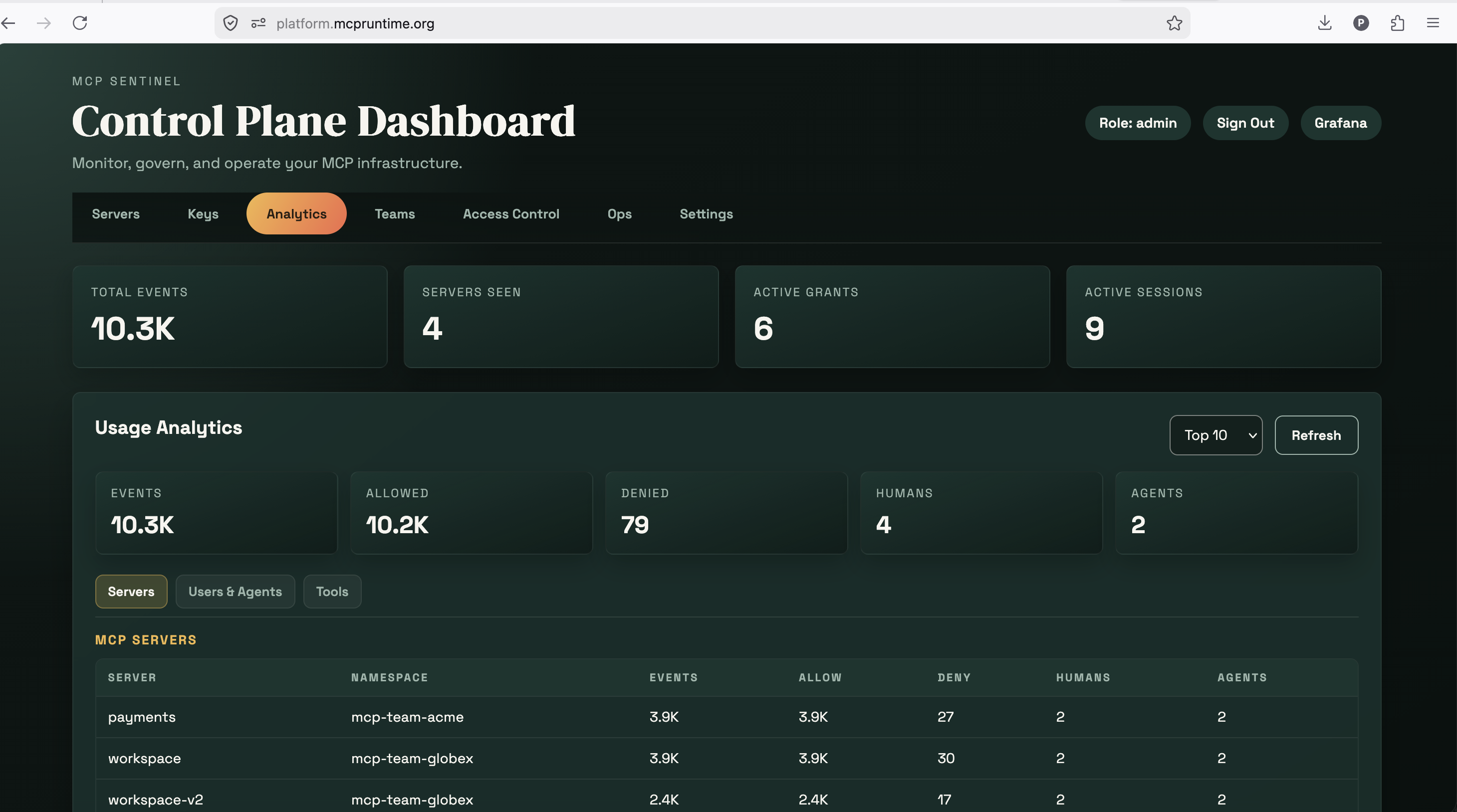Click the MCP SENTINEL label
Image resolution: width=1457 pixels, height=812 pixels.
pos(126,81)
